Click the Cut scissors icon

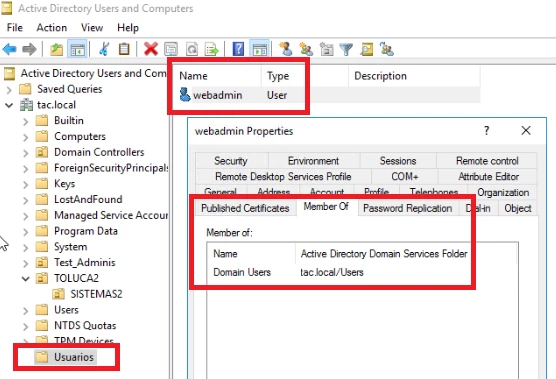(x=104, y=49)
